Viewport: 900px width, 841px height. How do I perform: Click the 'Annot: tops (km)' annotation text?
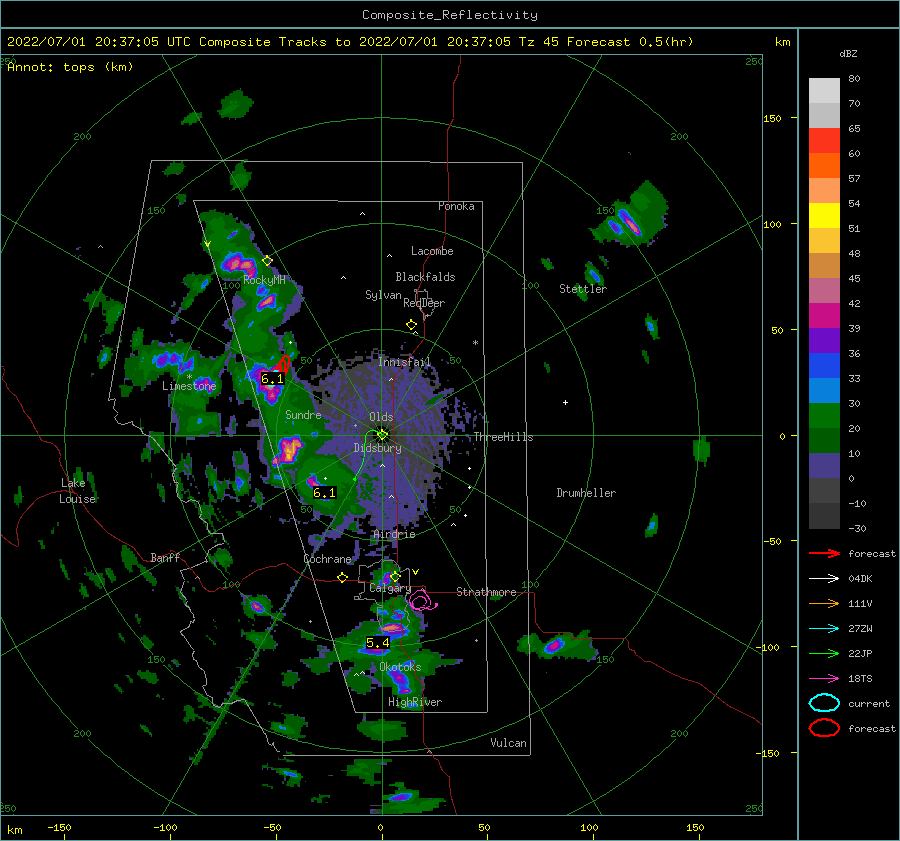click(70, 67)
